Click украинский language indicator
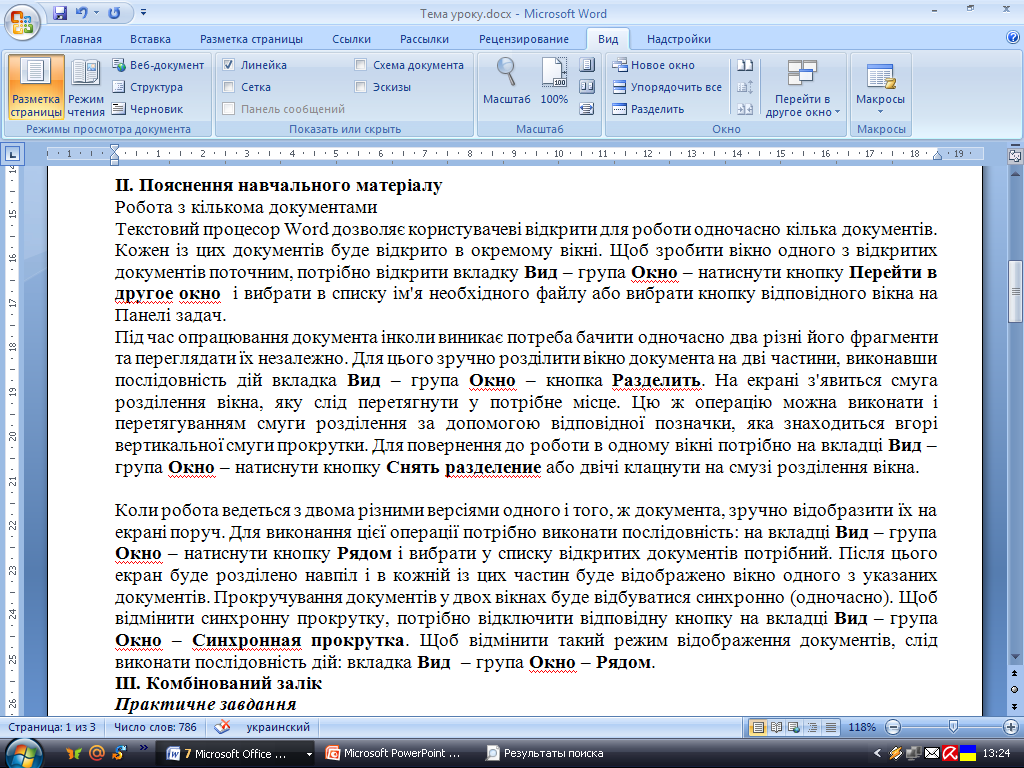1024x768 pixels. click(x=278, y=727)
